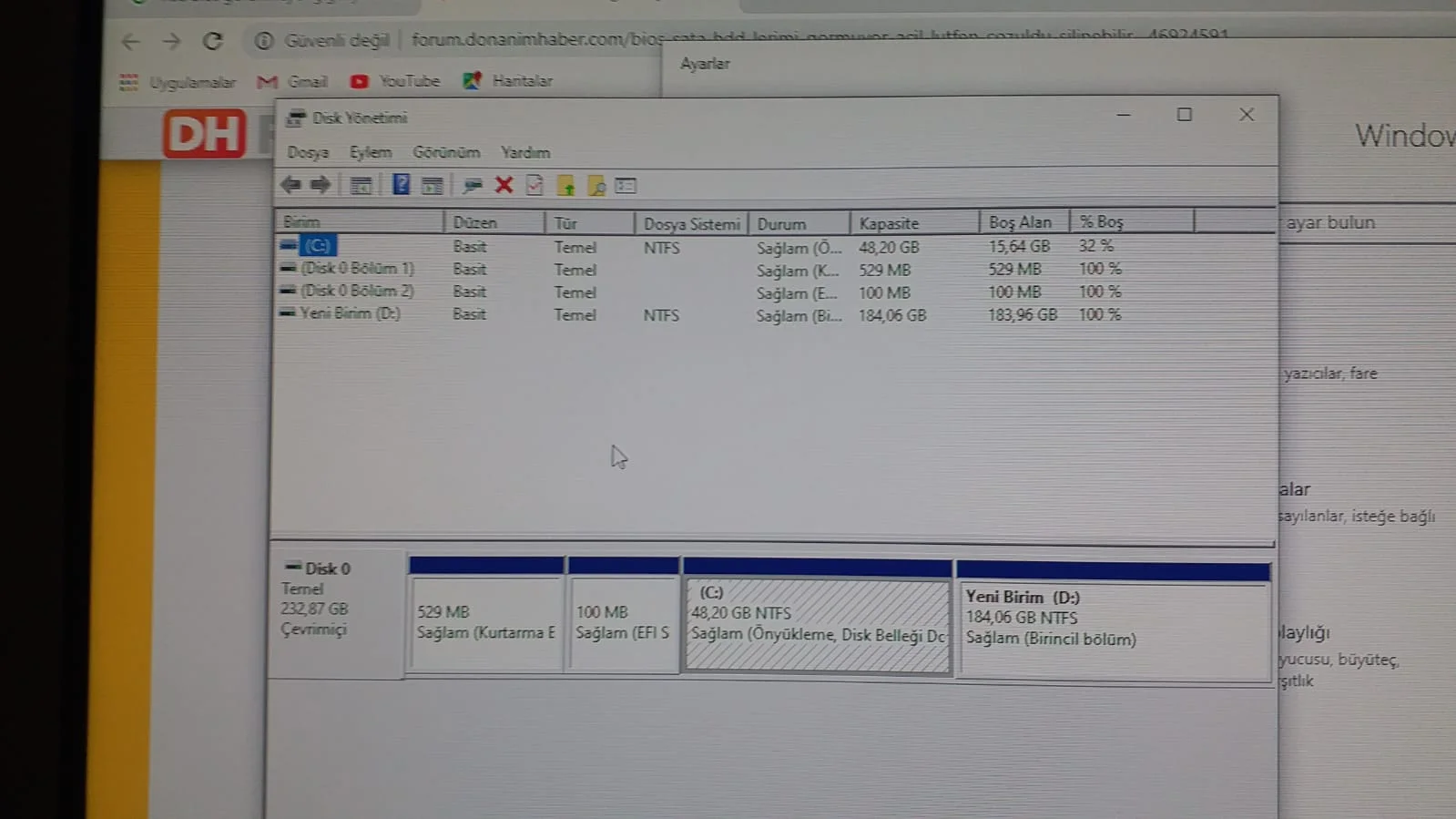Click the forward arrow in Disk Yönetimi toolbar

pyautogui.click(x=321, y=185)
